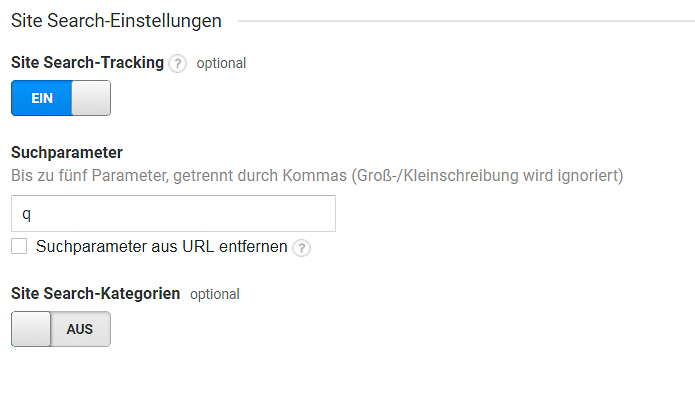
Task: Click the gray knob of the EIN switch
Action: coord(91,98)
